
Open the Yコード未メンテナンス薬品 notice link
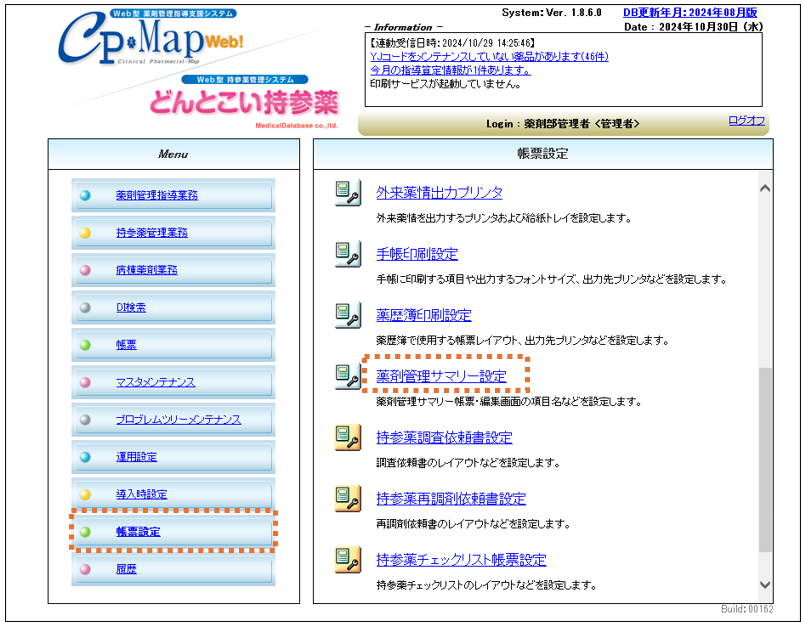pos(488,57)
